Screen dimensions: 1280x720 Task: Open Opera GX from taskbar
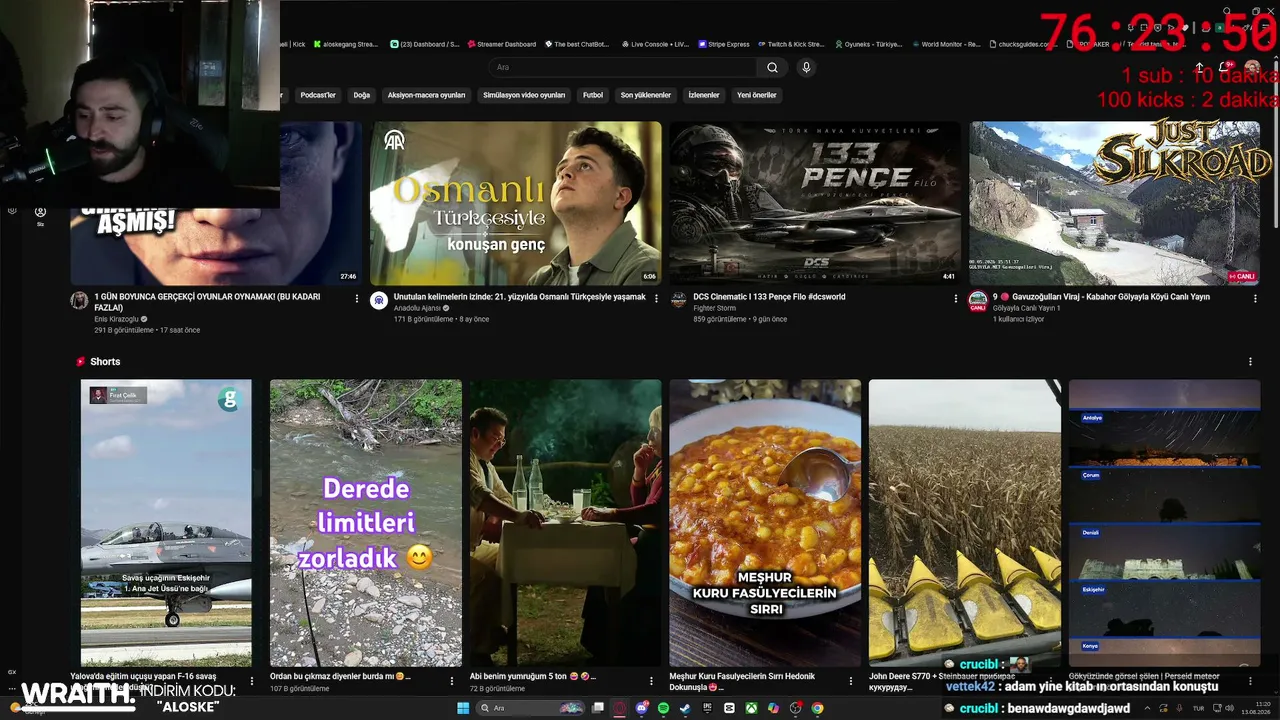(x=619, y=708)
